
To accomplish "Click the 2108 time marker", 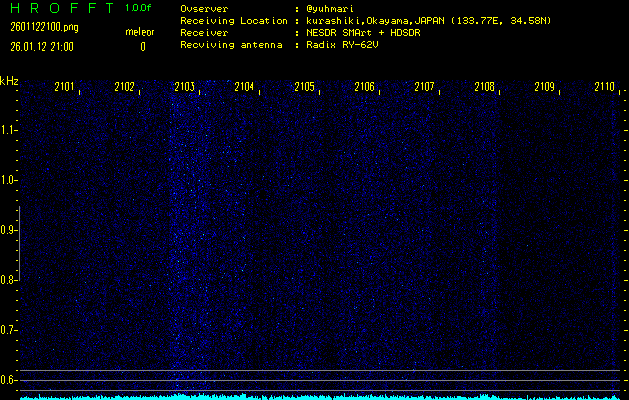I will 485,87.
